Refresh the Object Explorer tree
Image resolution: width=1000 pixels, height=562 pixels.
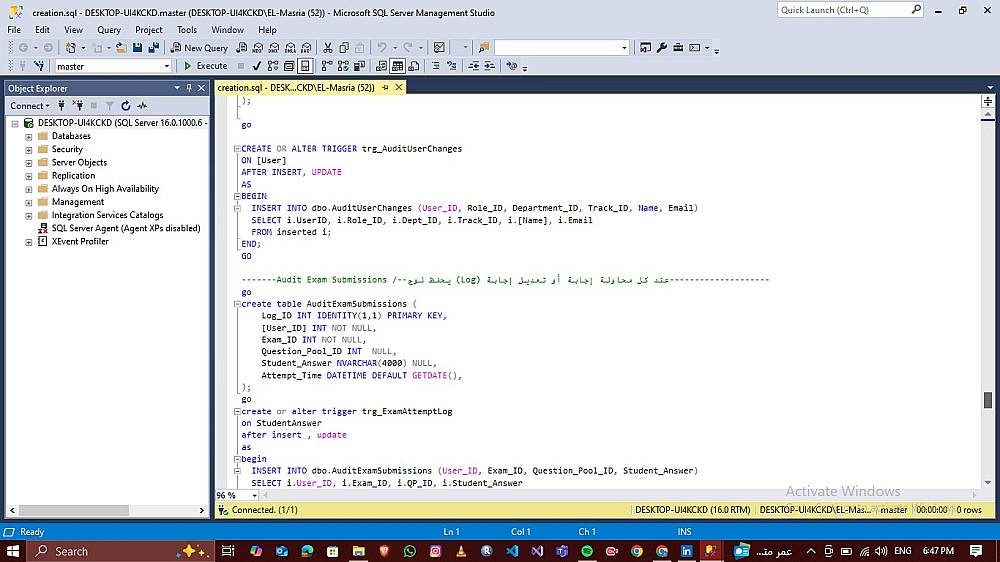pyautogui.click(x=126, y=105)
